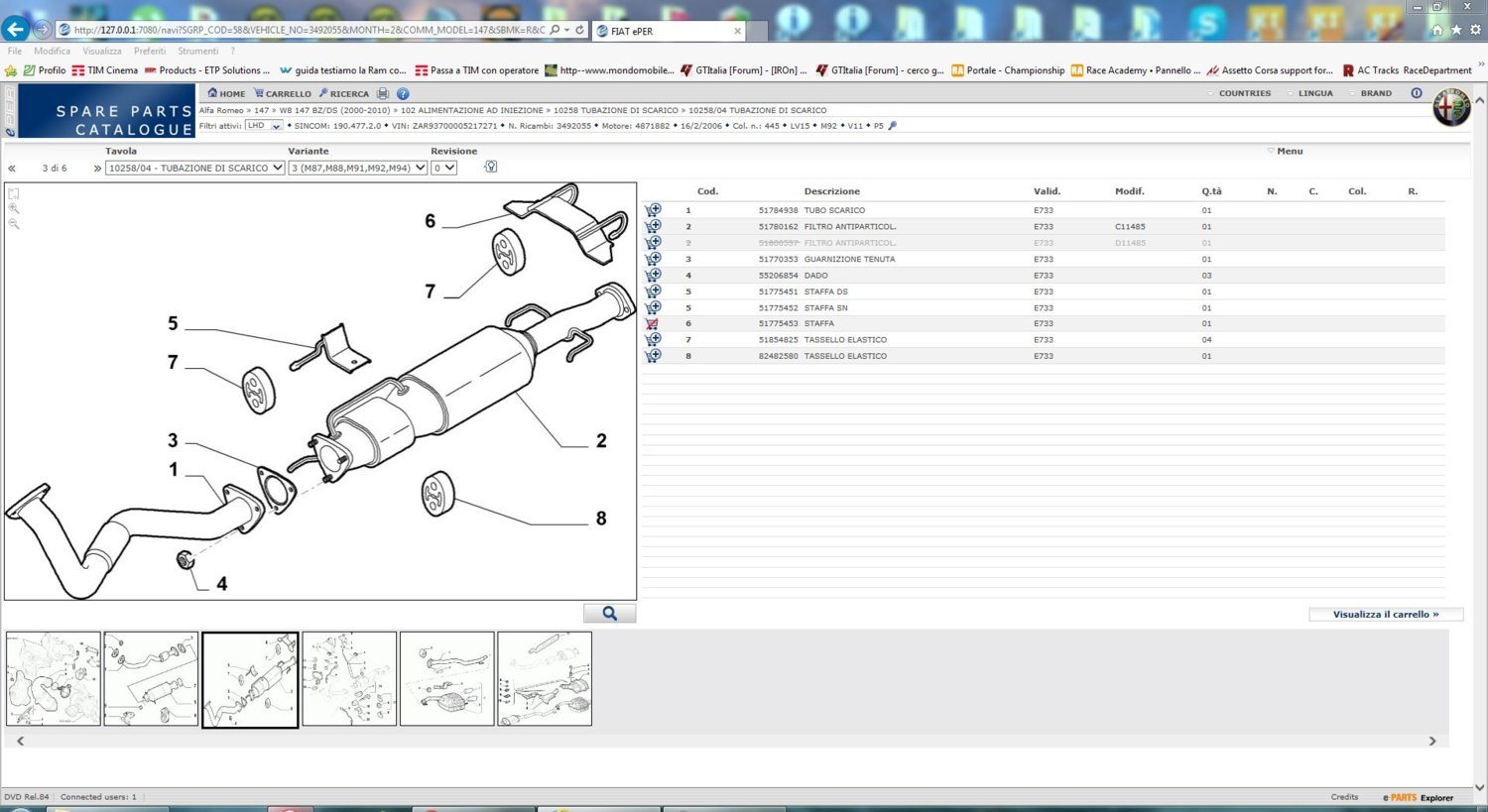Zoom out on the exhaust diagram

tap(14, 224)
